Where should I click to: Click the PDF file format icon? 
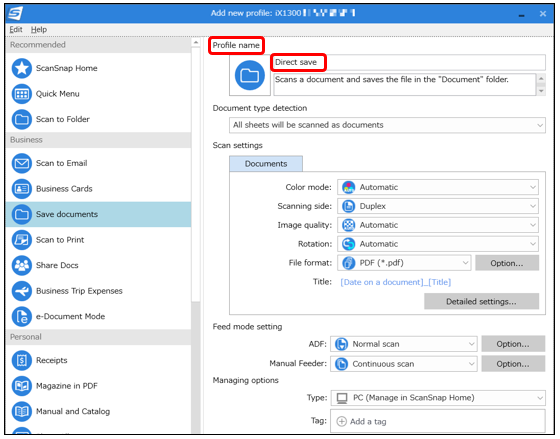(349, 263)
